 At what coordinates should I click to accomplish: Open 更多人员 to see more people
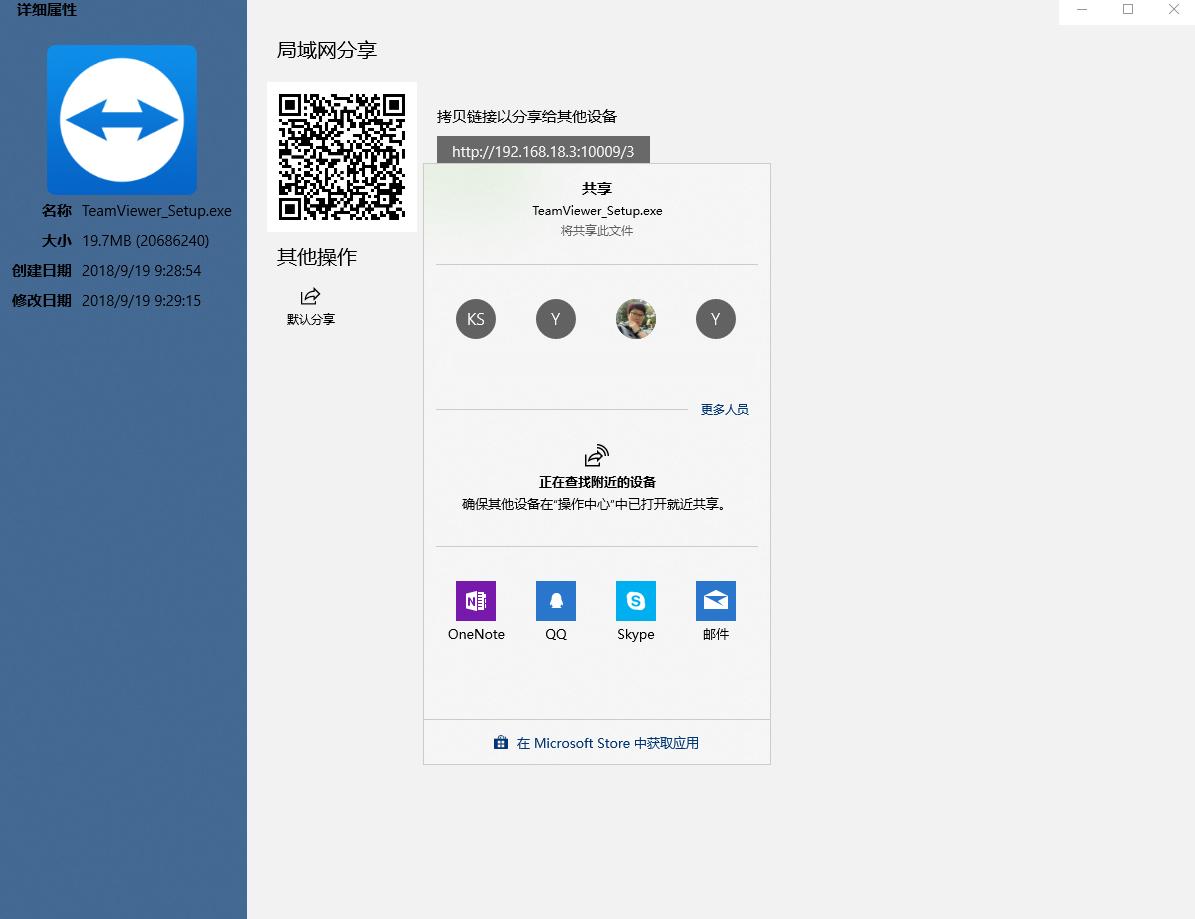tap(724, 409)
